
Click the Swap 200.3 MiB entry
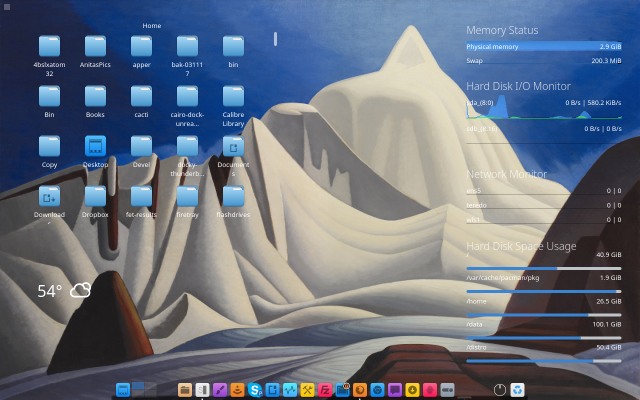544,60
